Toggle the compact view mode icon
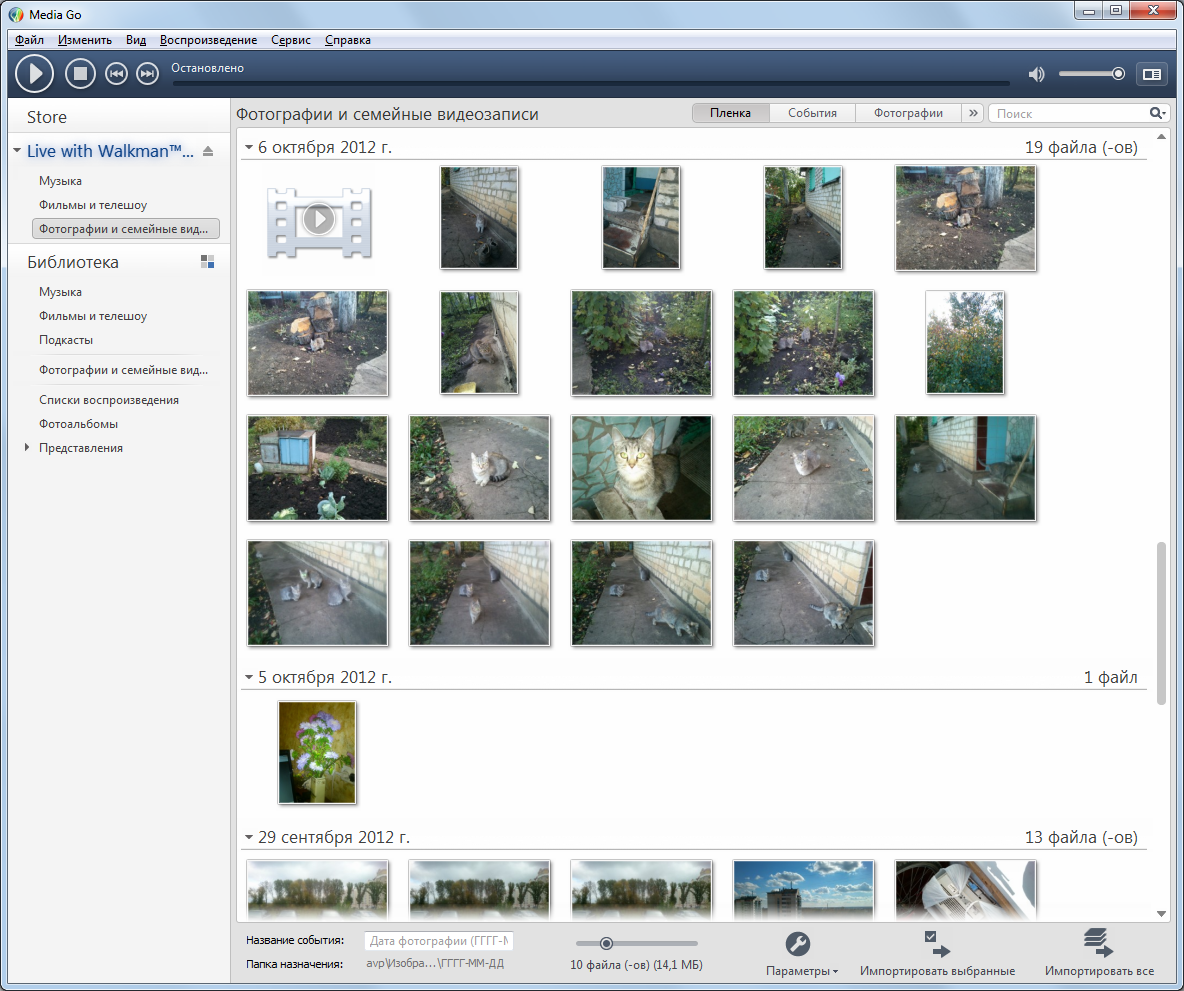The height and width of the screenshot is (991, 1184). click(x=1151, y=74)
